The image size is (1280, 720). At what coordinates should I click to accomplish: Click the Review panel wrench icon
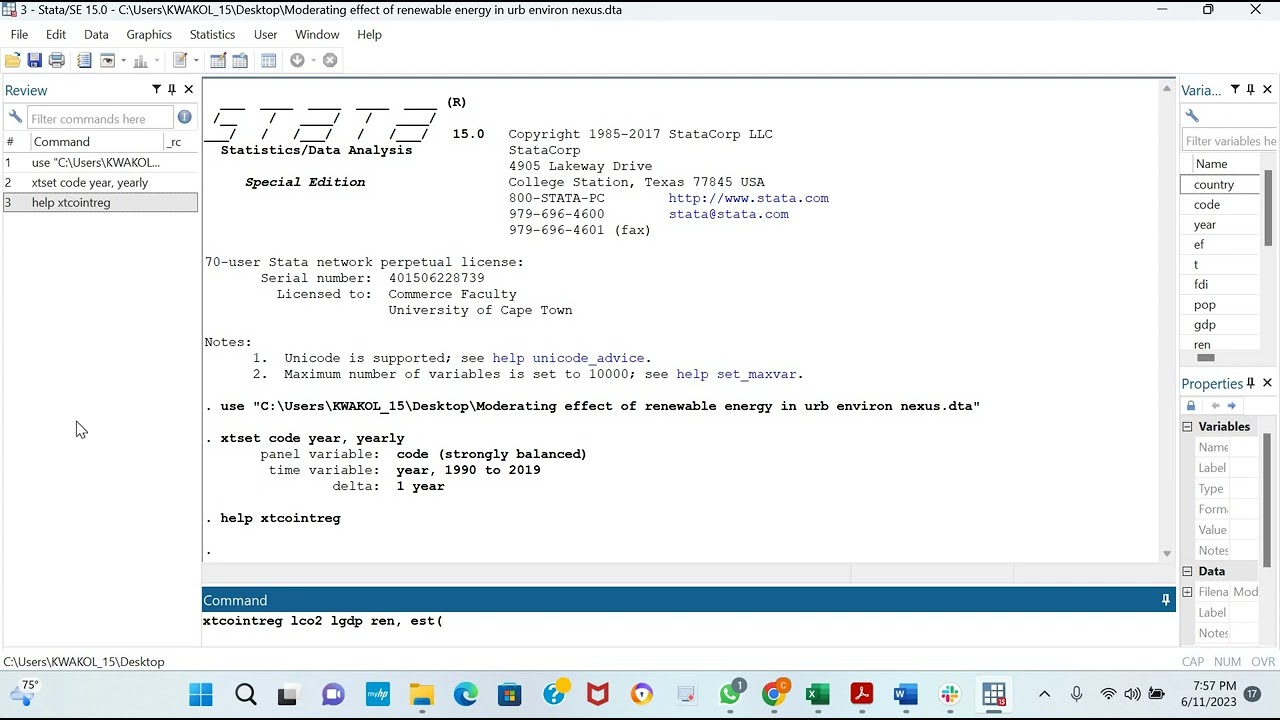pyautogui.click(x=15, y=117)
